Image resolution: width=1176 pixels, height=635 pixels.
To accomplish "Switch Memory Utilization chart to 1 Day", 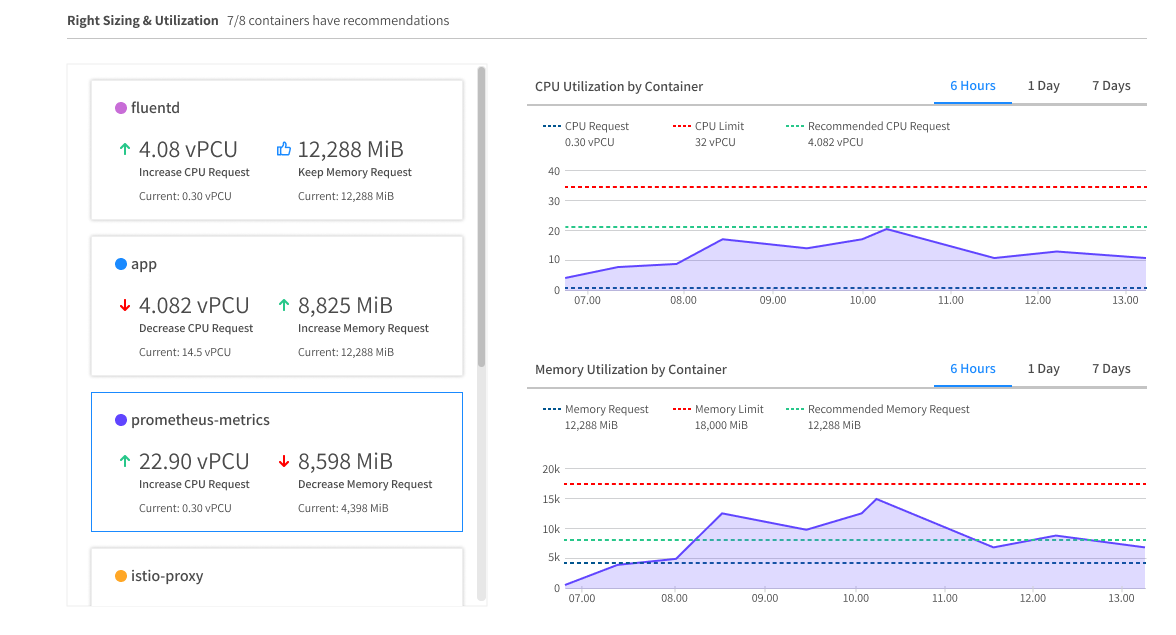I will 1043,369.
